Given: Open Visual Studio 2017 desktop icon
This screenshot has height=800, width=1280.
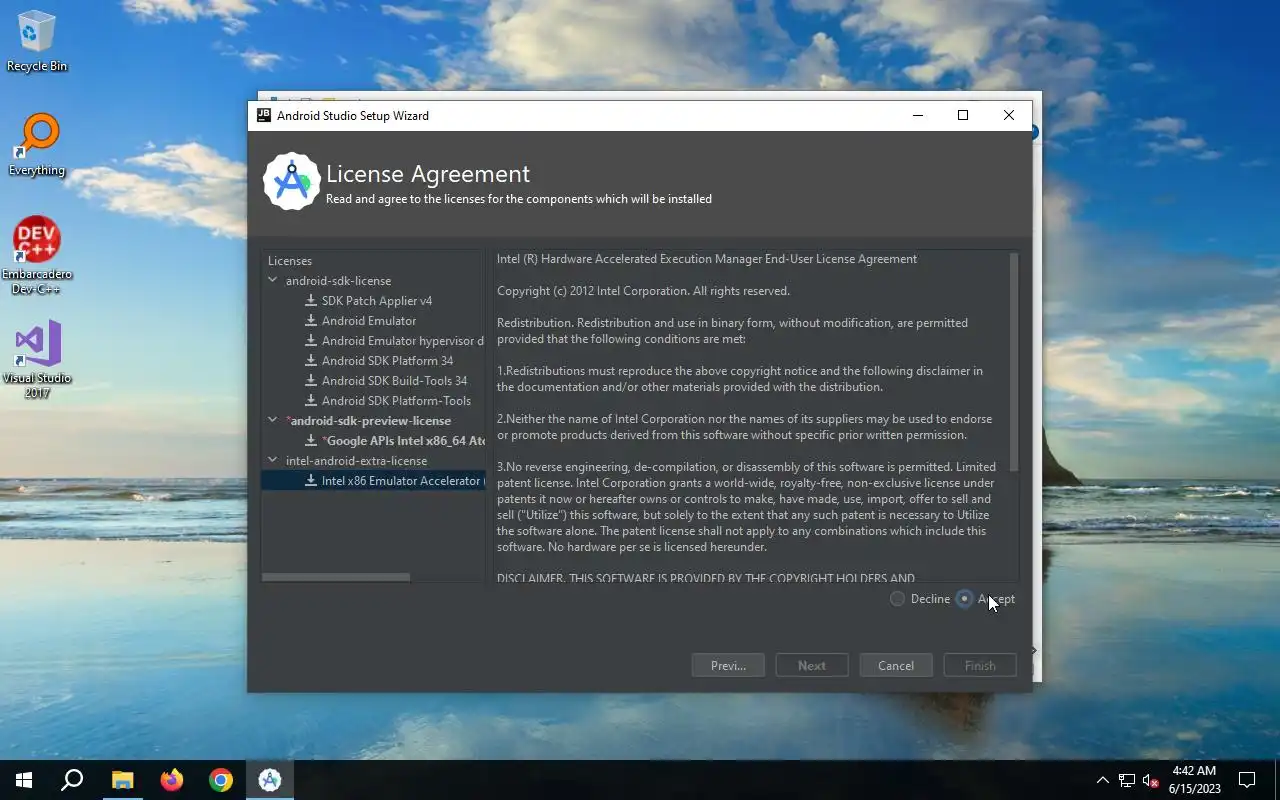Looking at the screenshot, I should coord(37,360).
